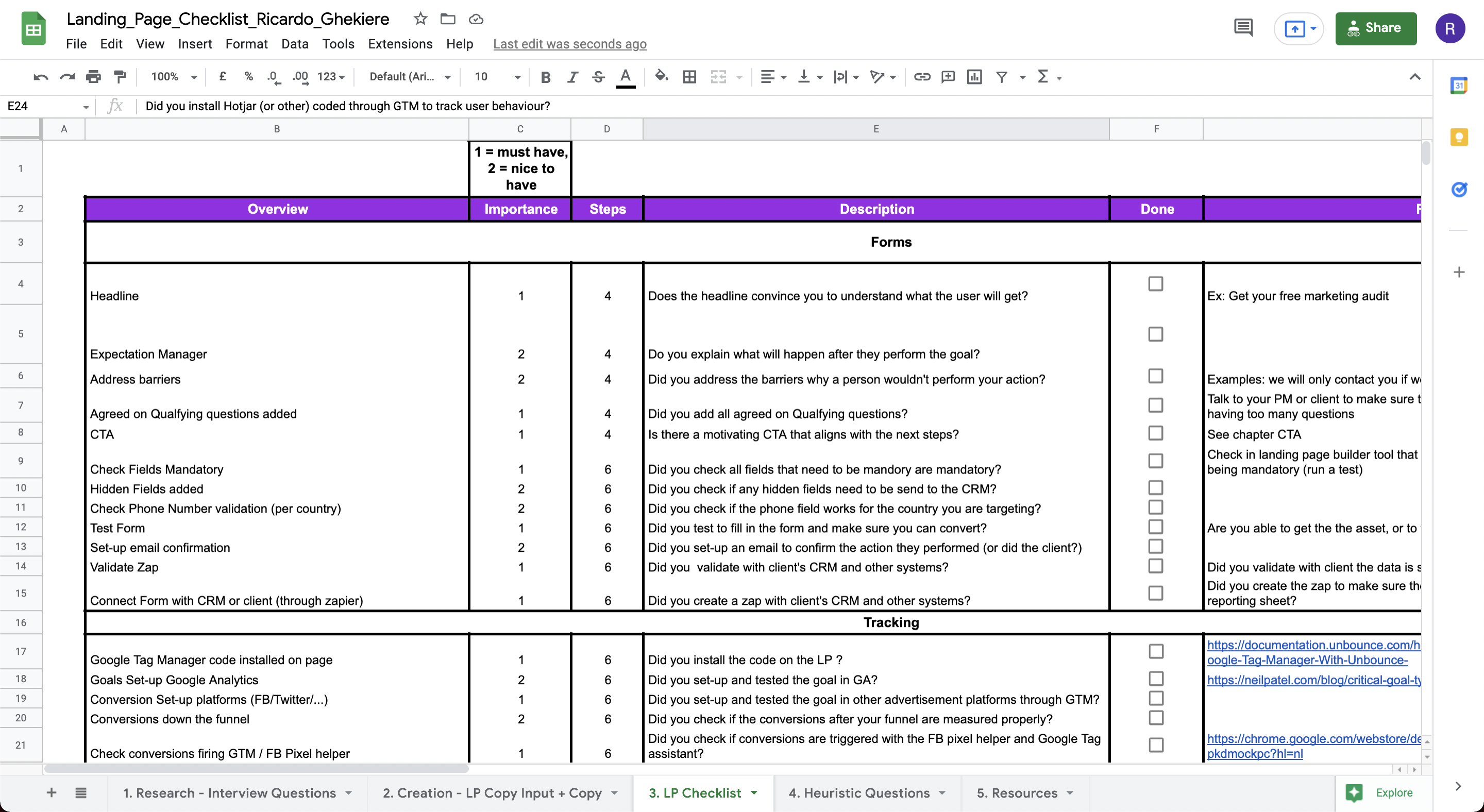Open the All sheets list
The width and height of the screenshot is (1484, 812).
tap(81, 792)
